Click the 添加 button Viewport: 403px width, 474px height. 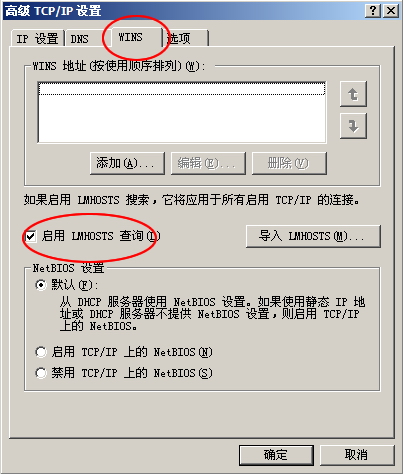[127, 163]
